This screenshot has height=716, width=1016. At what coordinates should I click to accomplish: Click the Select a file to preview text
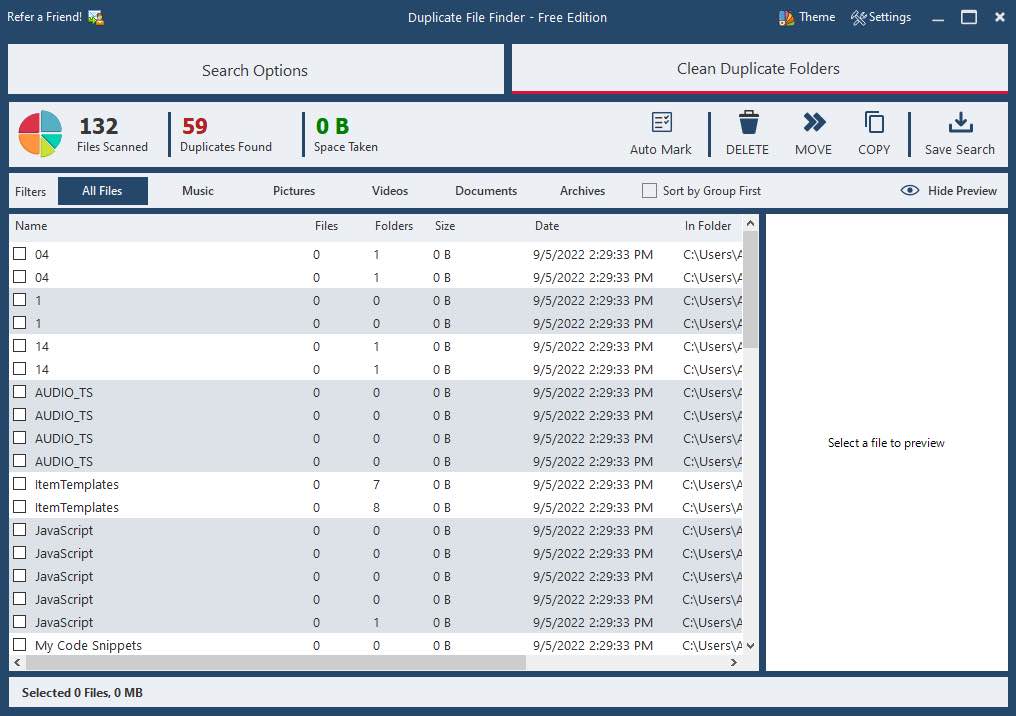tap(886, 443)
